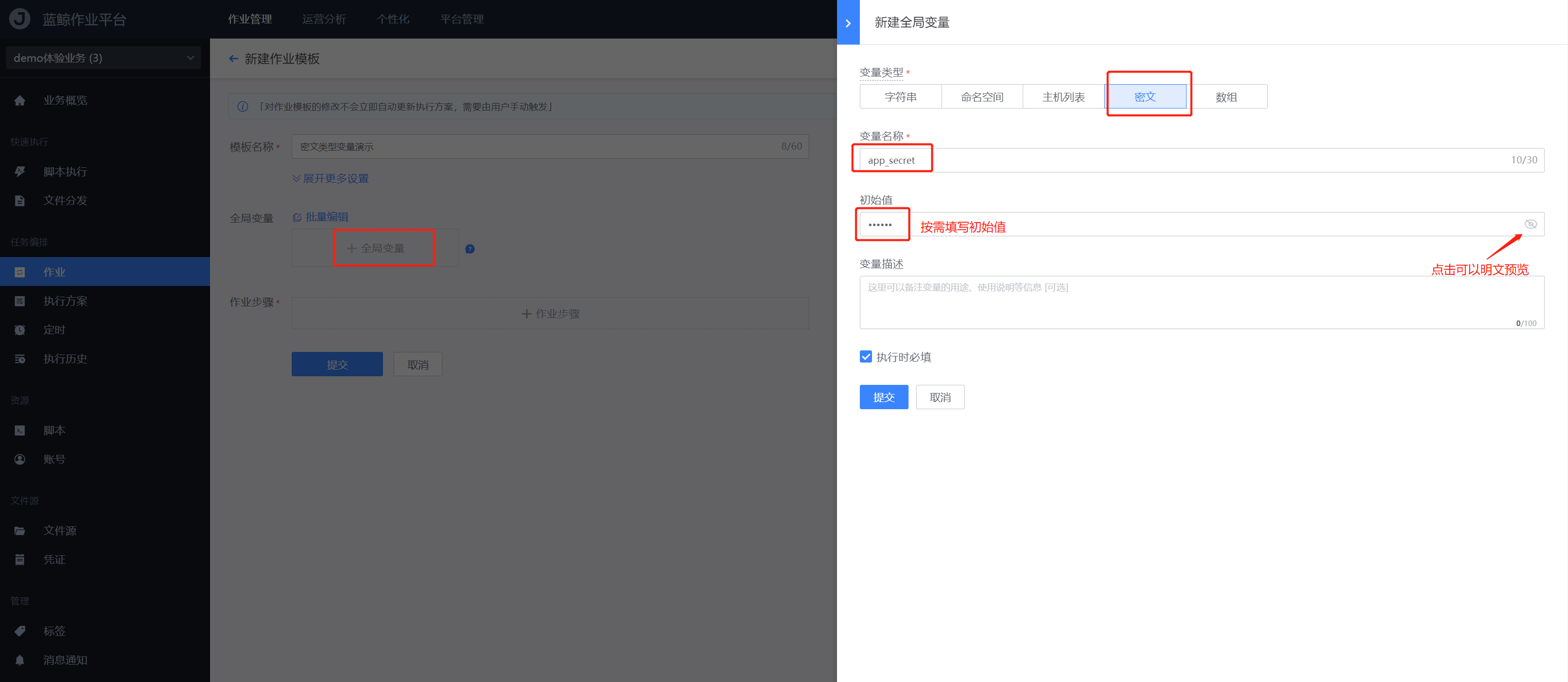Click the 文件分发 document icon
The height and width of the screenshot is (682, 1568).
coord(19,201)
